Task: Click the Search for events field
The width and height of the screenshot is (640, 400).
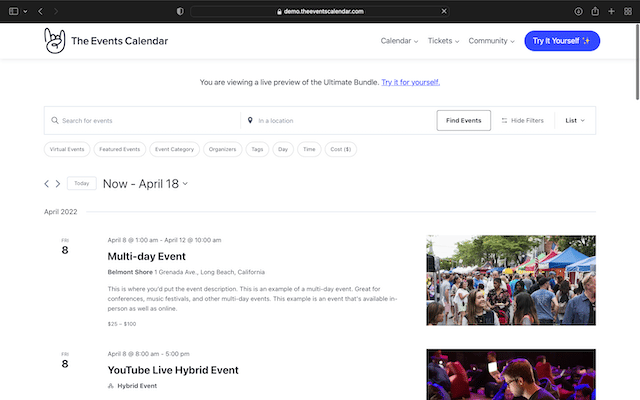Action: pos(145,120)
